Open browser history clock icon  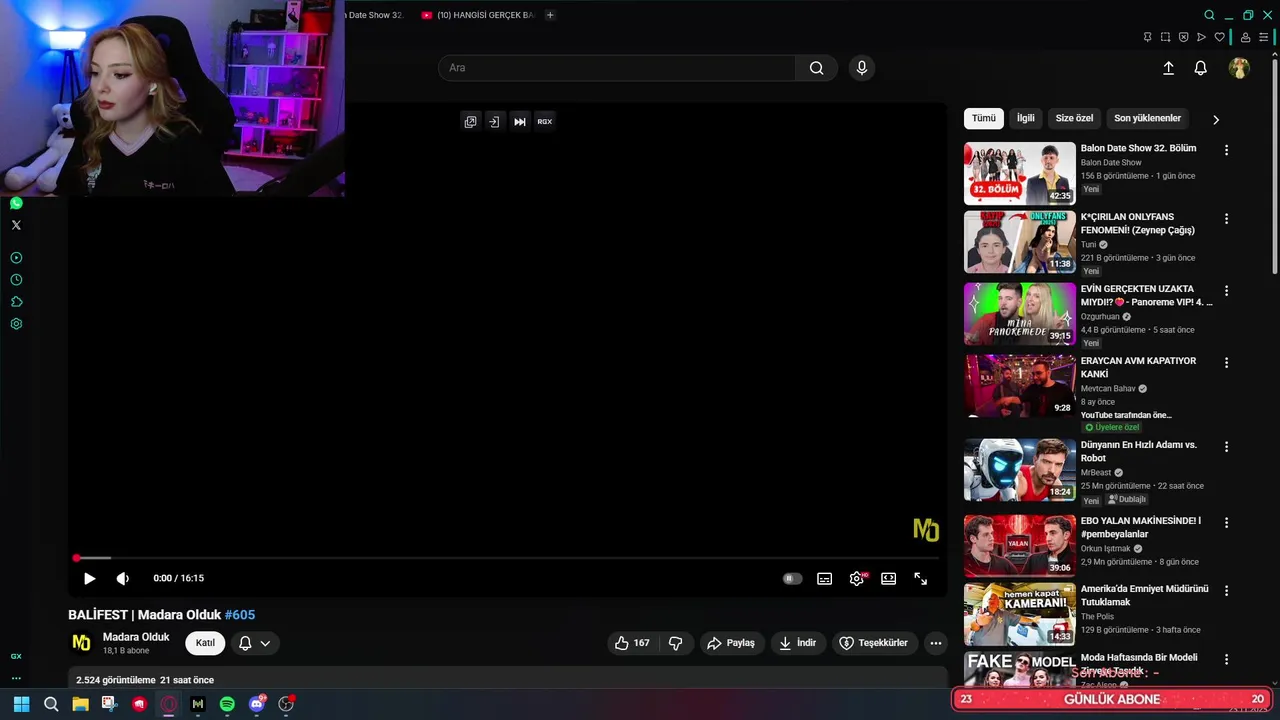pos(16,280)
